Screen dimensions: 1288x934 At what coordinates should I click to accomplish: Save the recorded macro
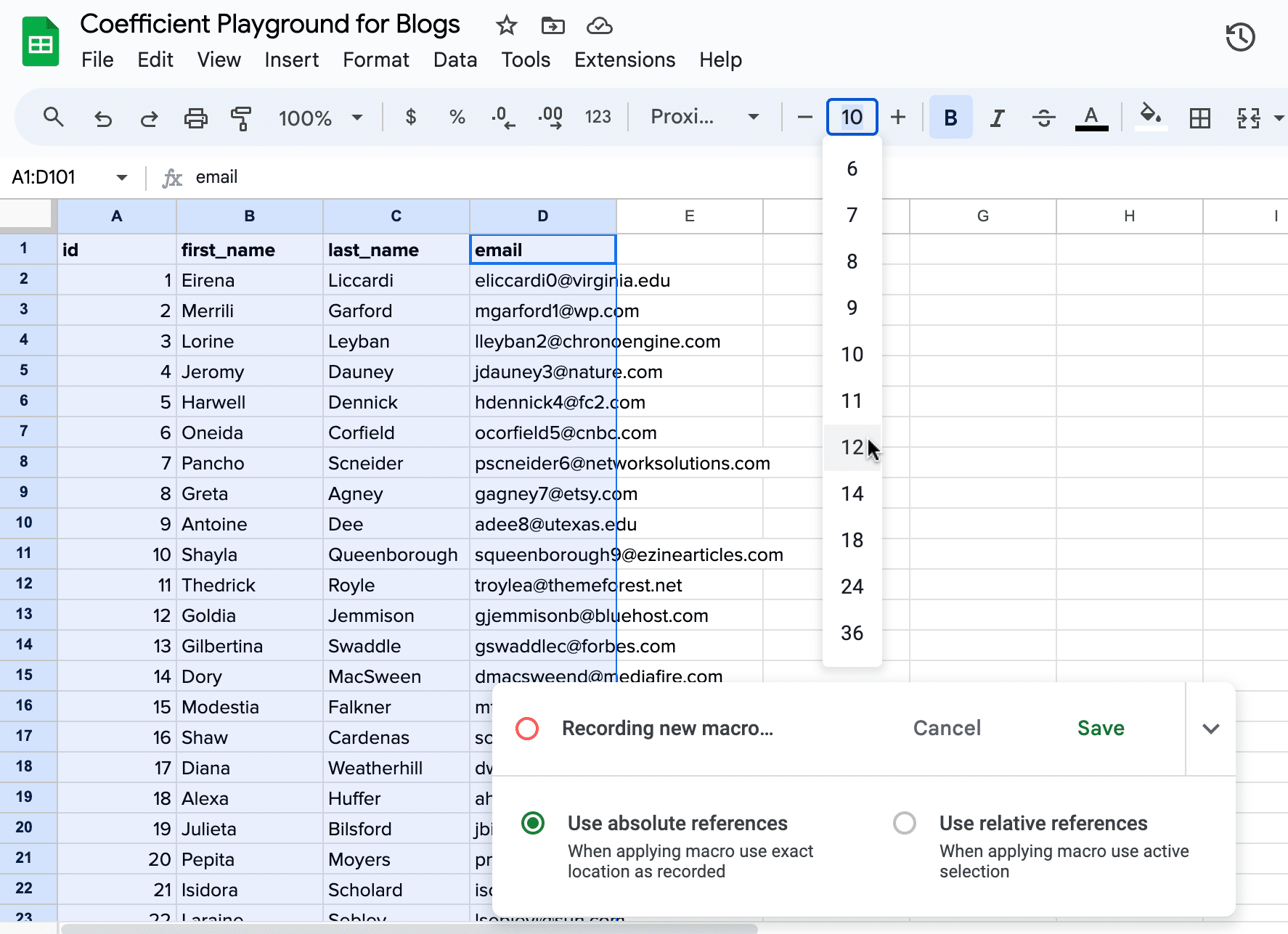click(x=1101, y=728)
